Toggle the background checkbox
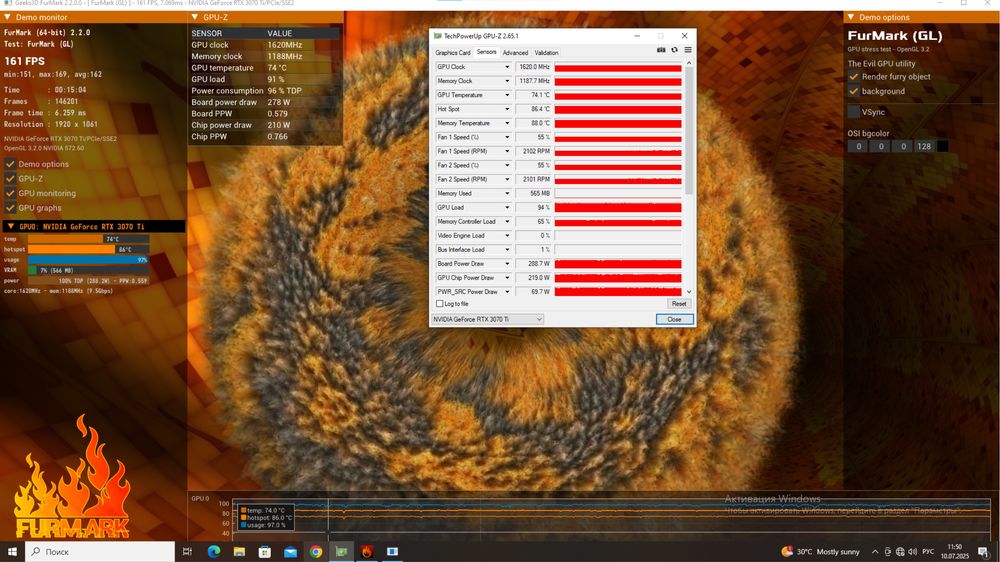Viewport: 1000px width, 562px height. pos(853,91)
